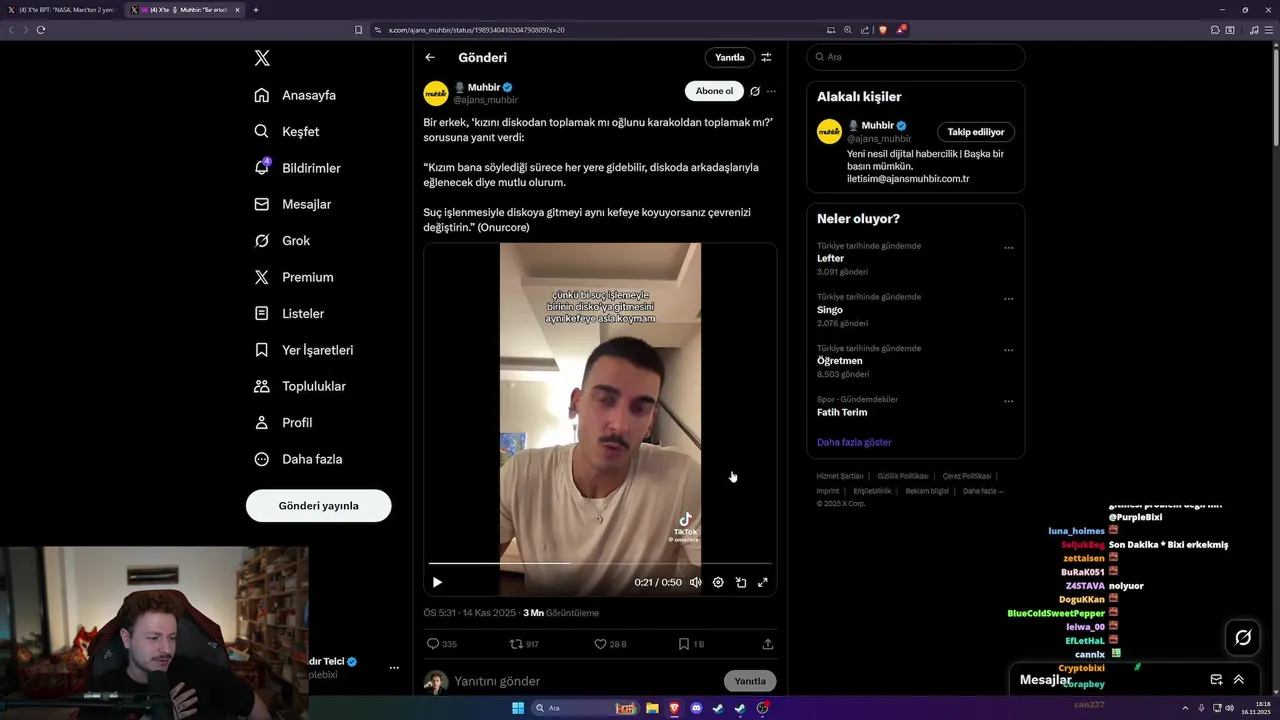Open Topluluklar communities
The height and width of the screenshot is (720, 1280).
click(300, 386)
